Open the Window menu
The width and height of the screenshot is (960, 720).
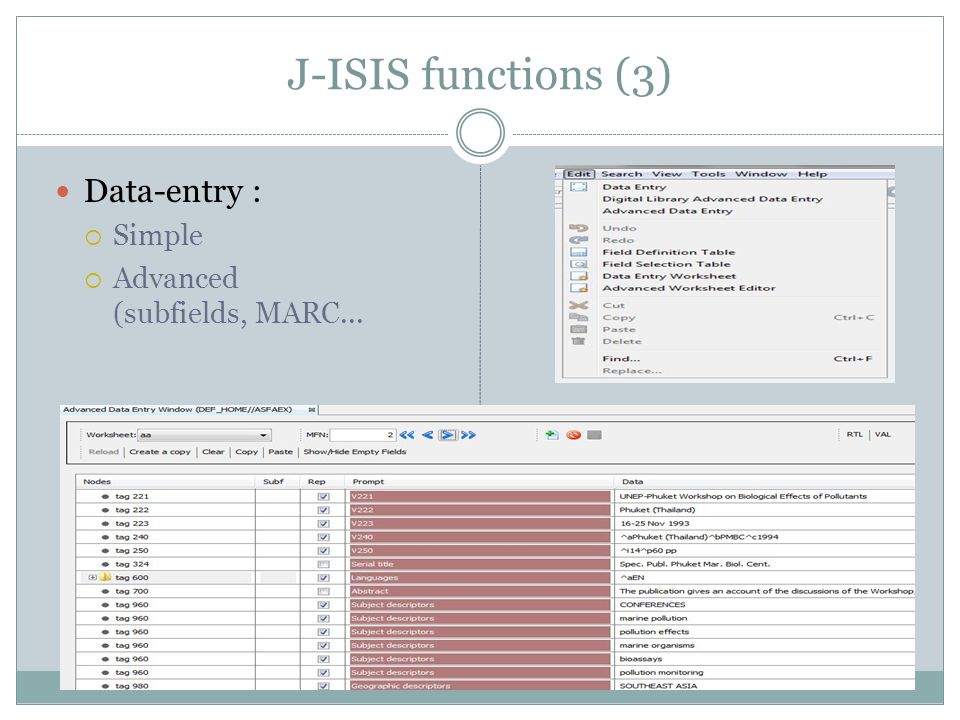click(x=761, y=174)
